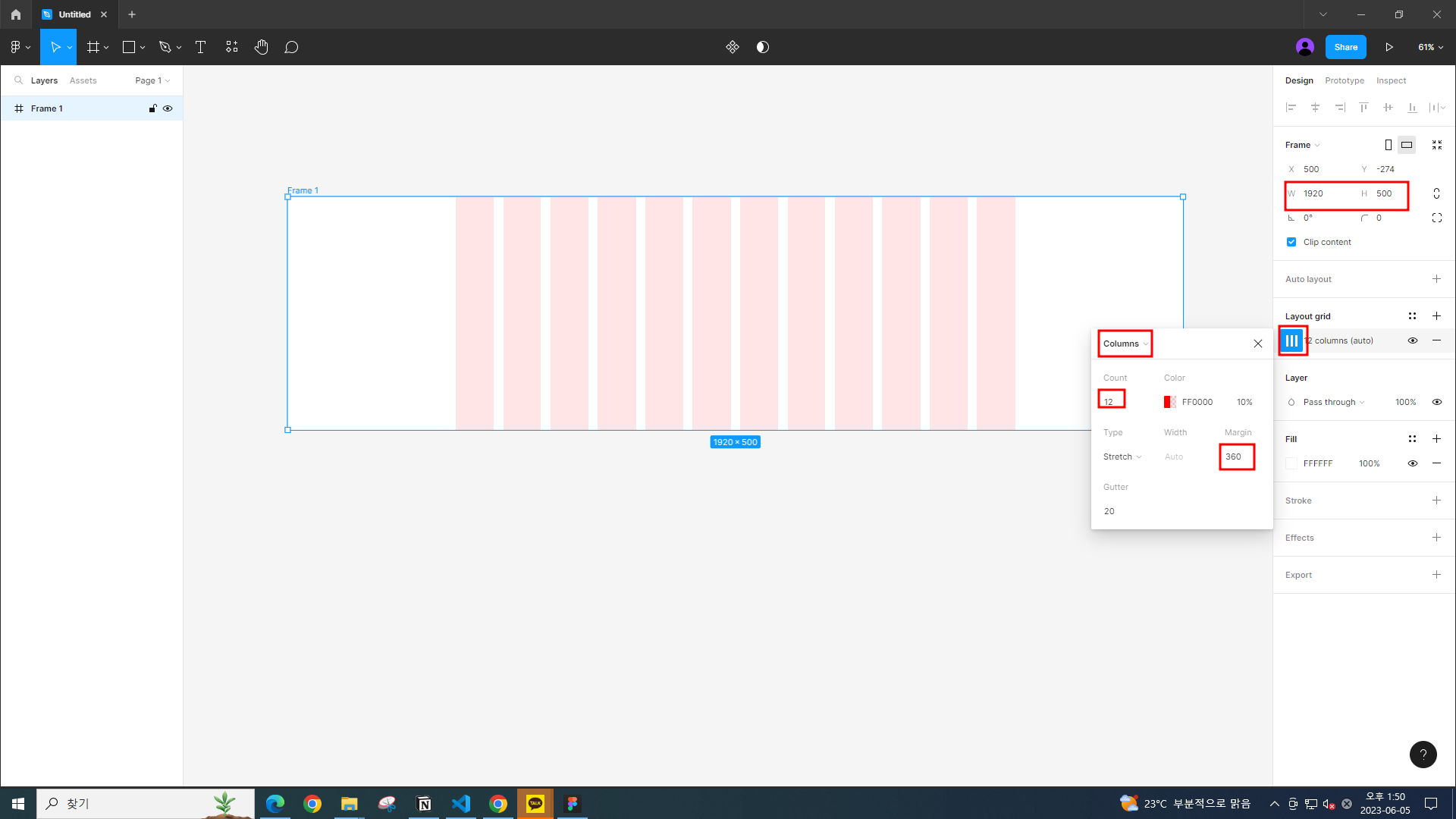
Task: Click the Present play button
Action: click(x=1389, y=47)
